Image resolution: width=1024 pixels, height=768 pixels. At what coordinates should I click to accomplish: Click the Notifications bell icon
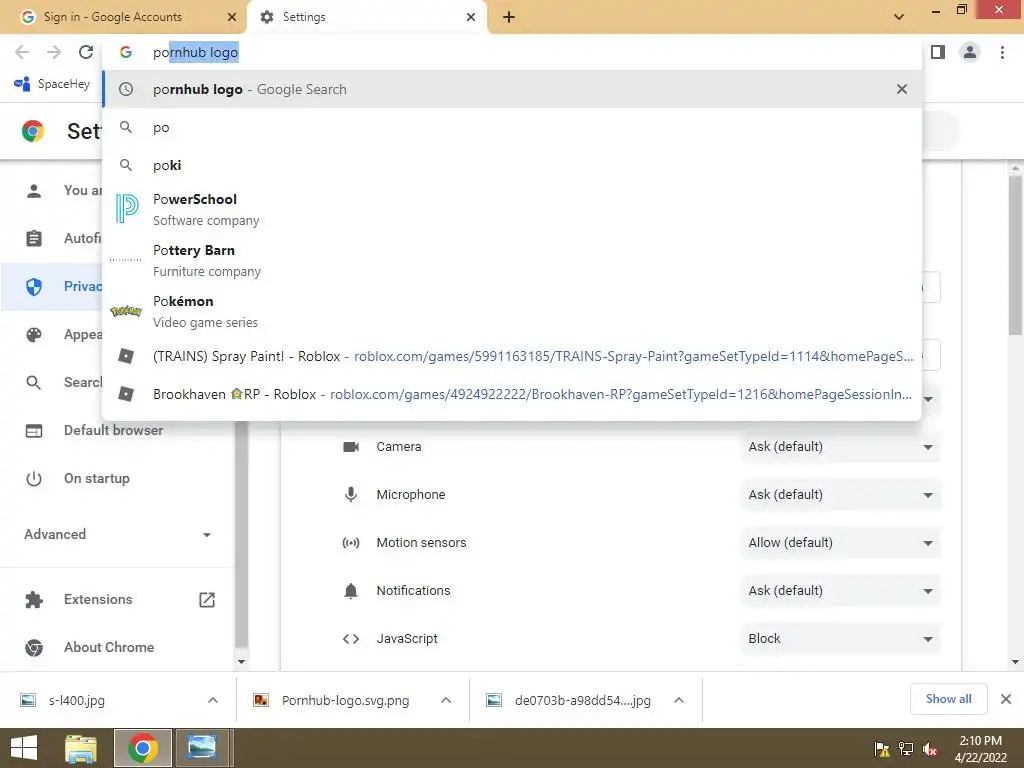coord(351,591)
